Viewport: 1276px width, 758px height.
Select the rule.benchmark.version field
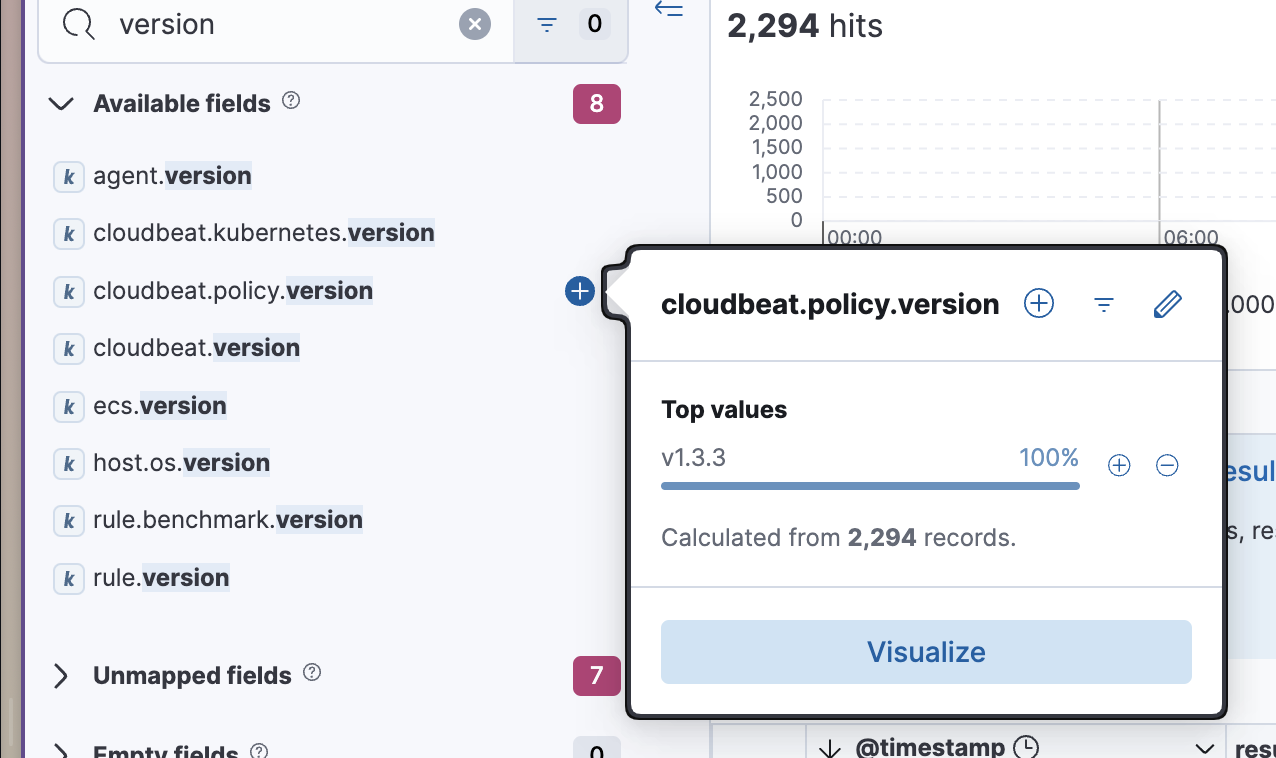tap(227, 519)
